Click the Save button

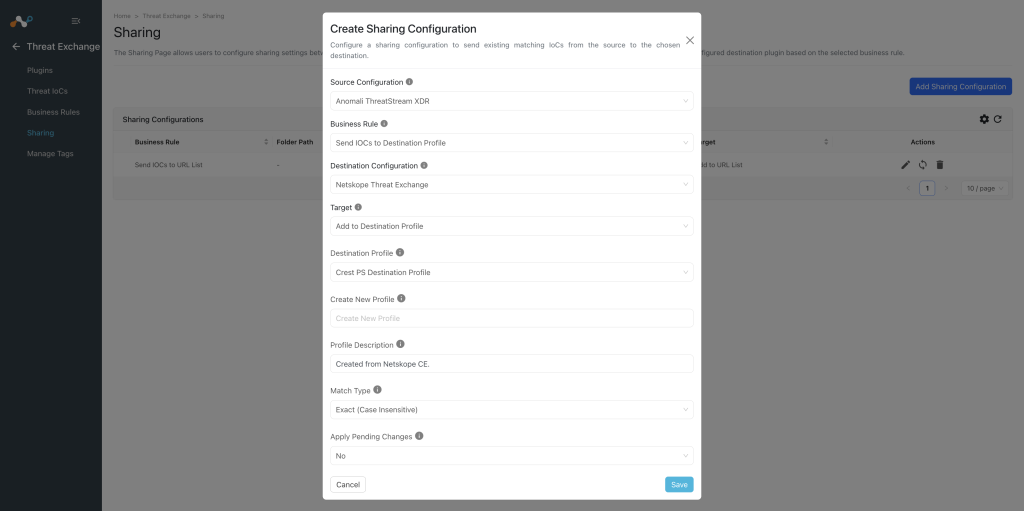[x=679, y=484]
